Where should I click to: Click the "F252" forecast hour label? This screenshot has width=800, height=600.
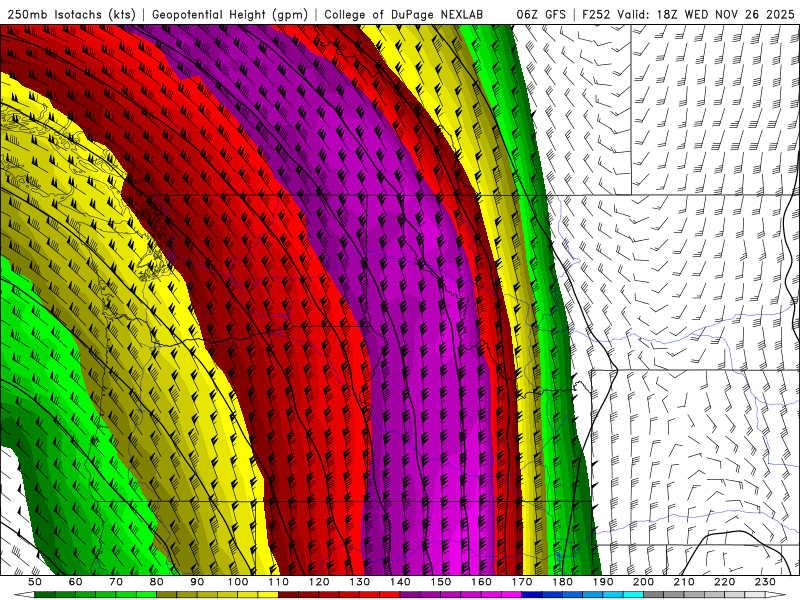click(x=596, y=14)
